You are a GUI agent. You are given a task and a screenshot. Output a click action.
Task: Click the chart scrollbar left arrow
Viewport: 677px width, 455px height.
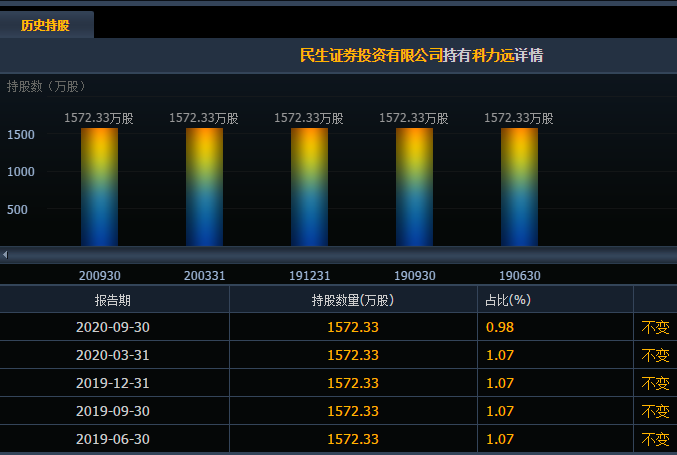pyautogui.click(x=5, y=255)
